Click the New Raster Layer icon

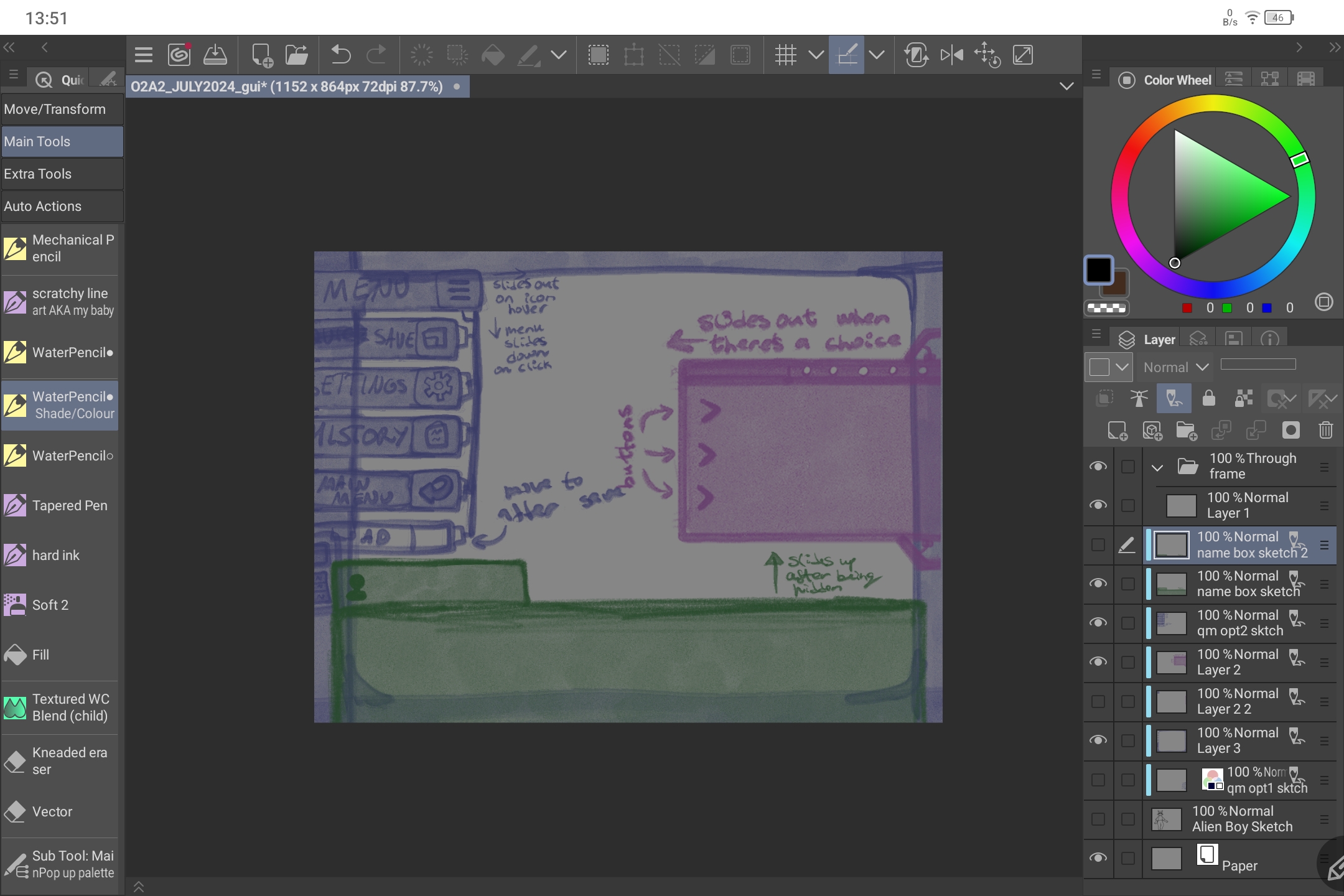[1117, 431]
